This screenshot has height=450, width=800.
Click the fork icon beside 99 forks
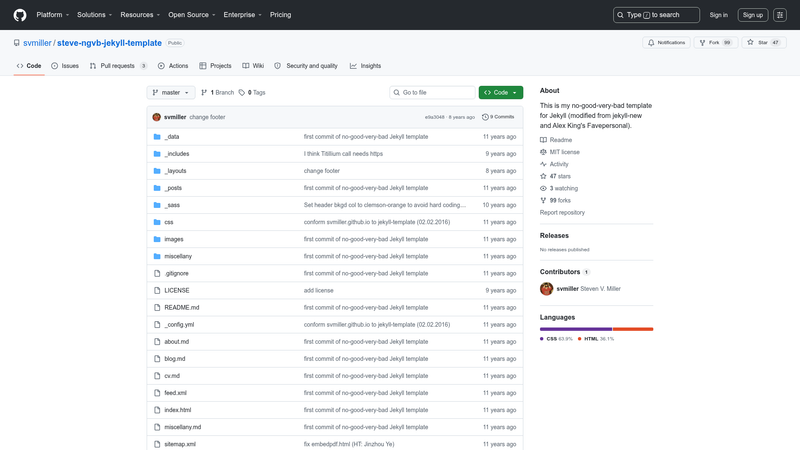click(543, 201)
